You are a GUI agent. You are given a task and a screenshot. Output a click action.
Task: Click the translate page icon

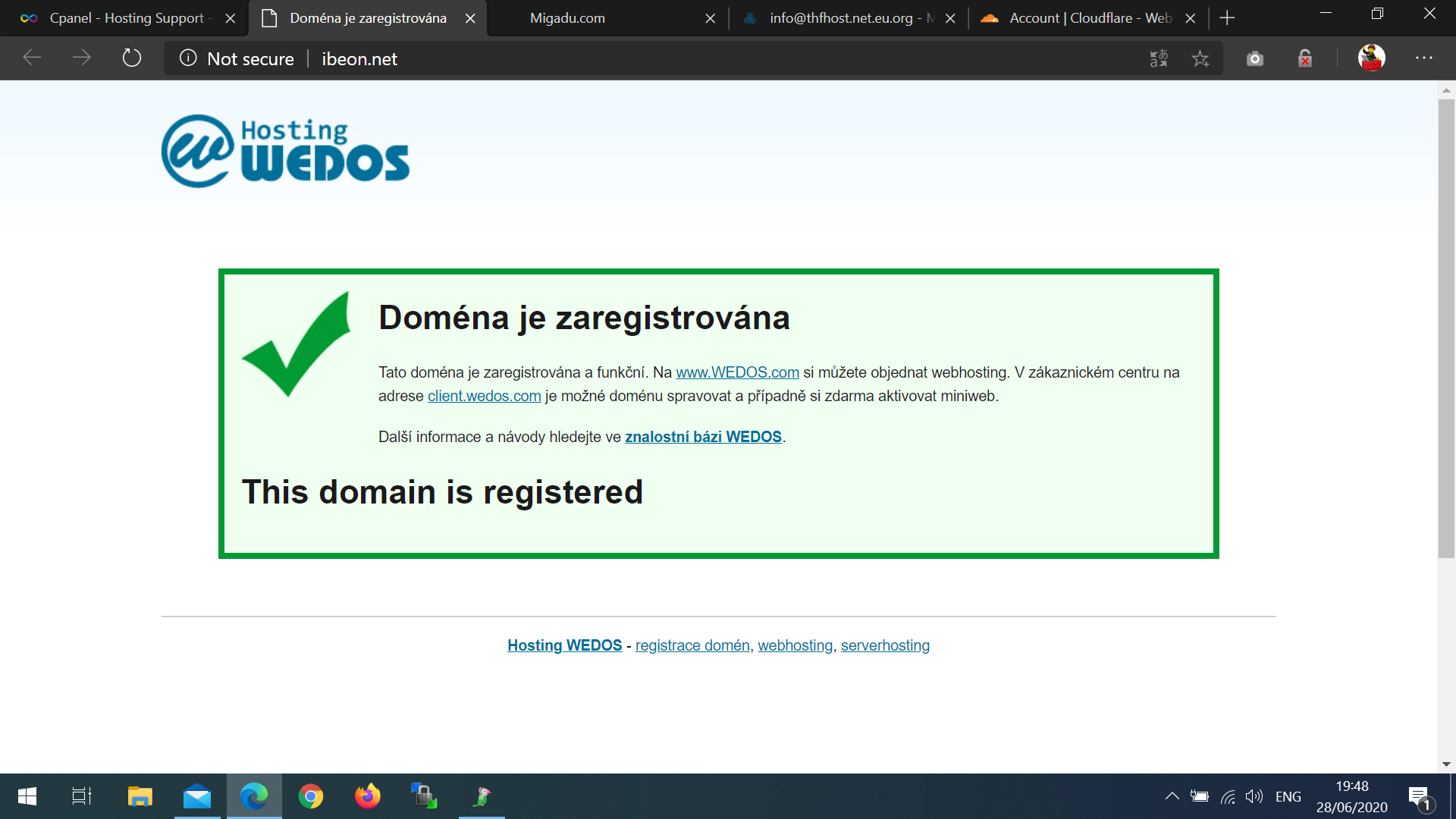1159,58
